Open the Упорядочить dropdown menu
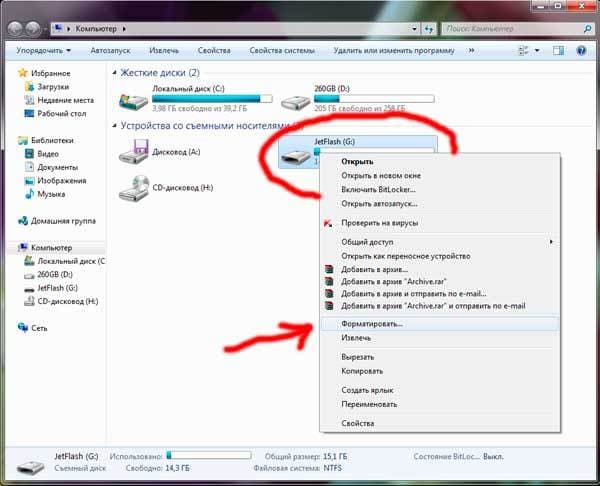This screenshot has height=486, width=600. click(44, 51)
